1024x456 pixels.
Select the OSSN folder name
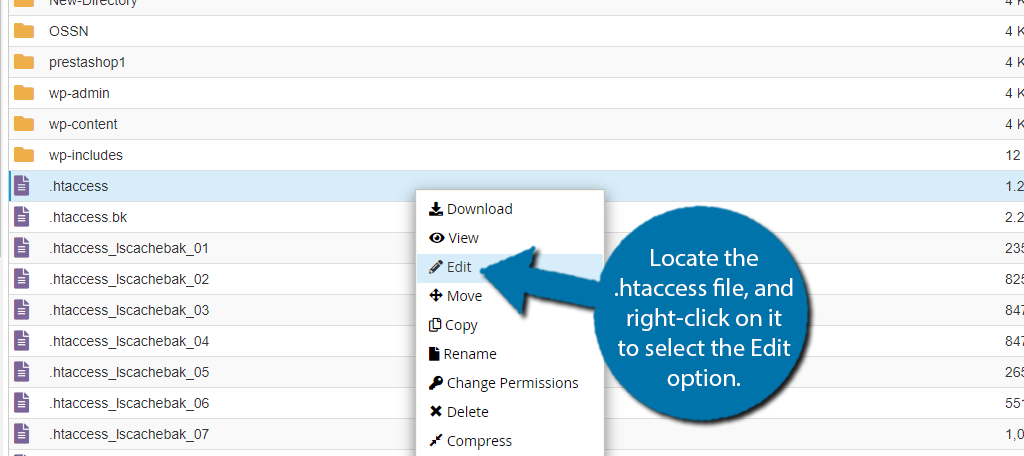click(x=69, y=31)
